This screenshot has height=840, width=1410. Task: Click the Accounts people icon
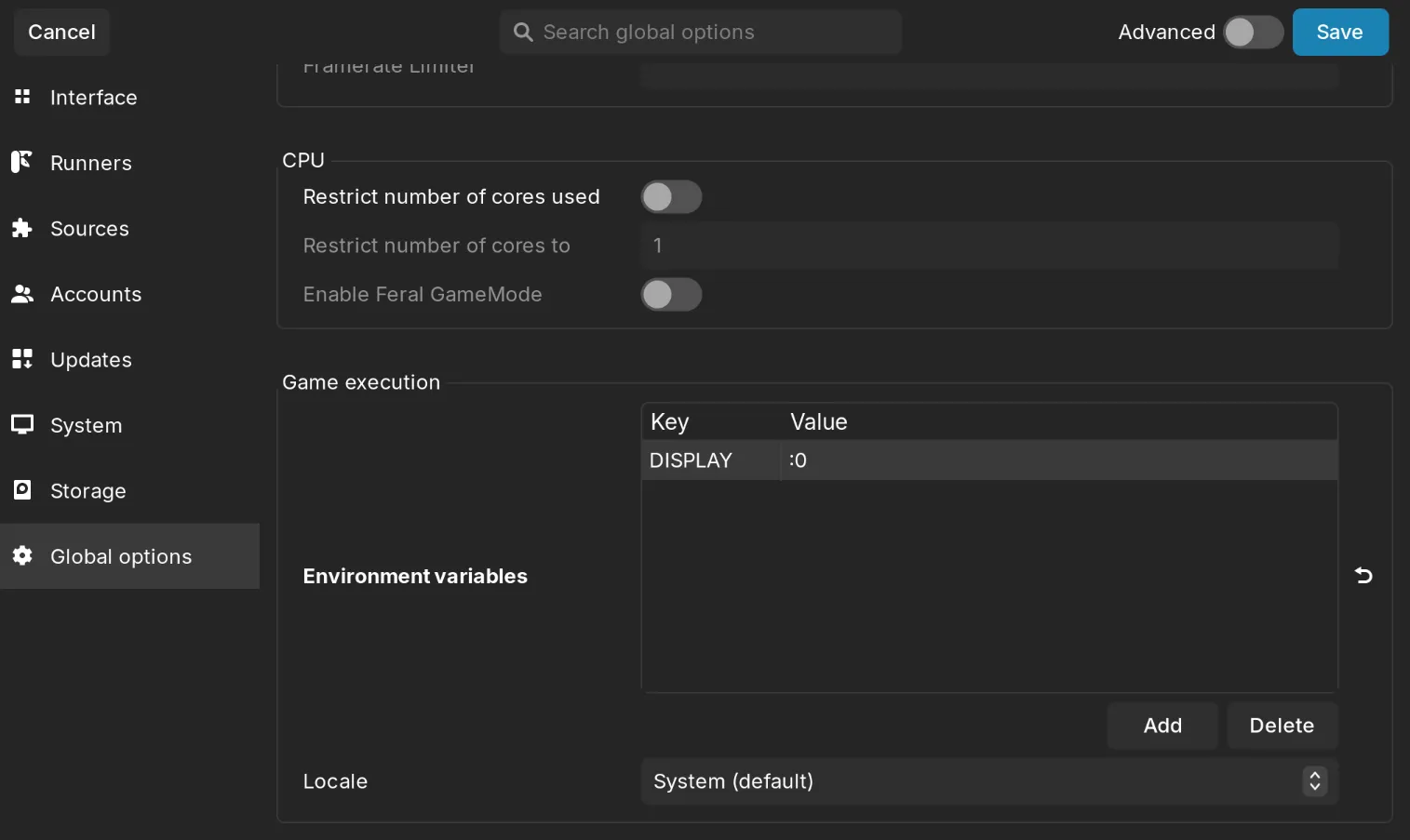(22, 294)
